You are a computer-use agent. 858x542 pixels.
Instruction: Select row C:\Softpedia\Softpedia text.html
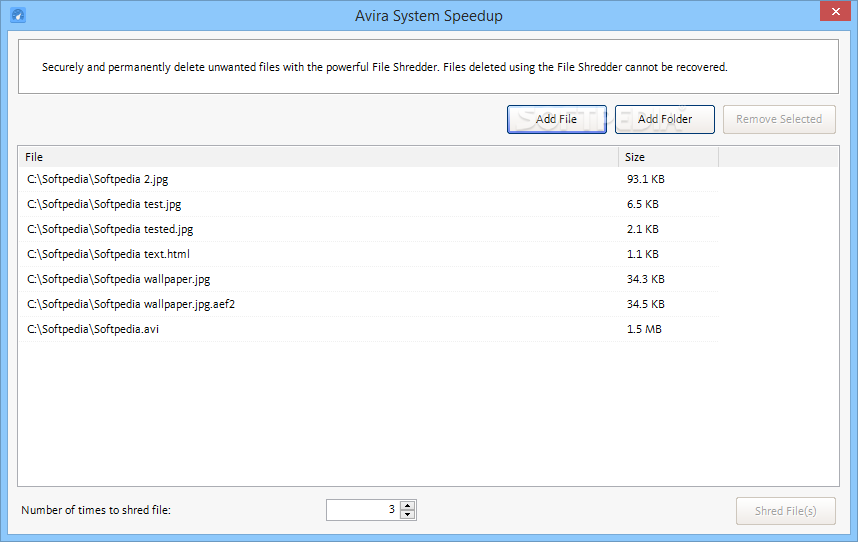point(369,254)
